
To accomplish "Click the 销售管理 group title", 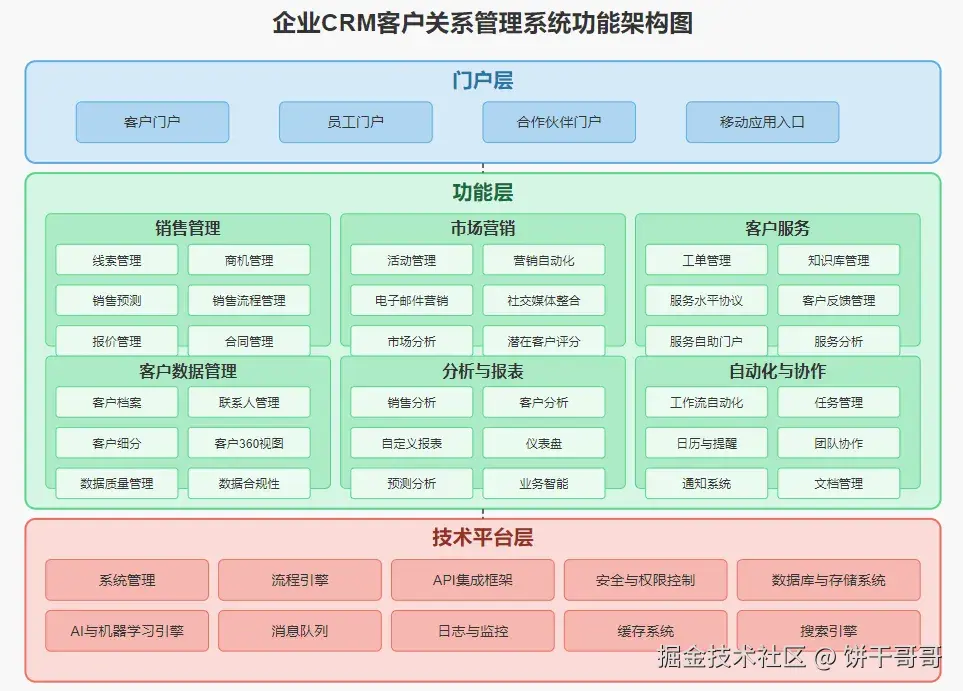I will tap(188, 228).
